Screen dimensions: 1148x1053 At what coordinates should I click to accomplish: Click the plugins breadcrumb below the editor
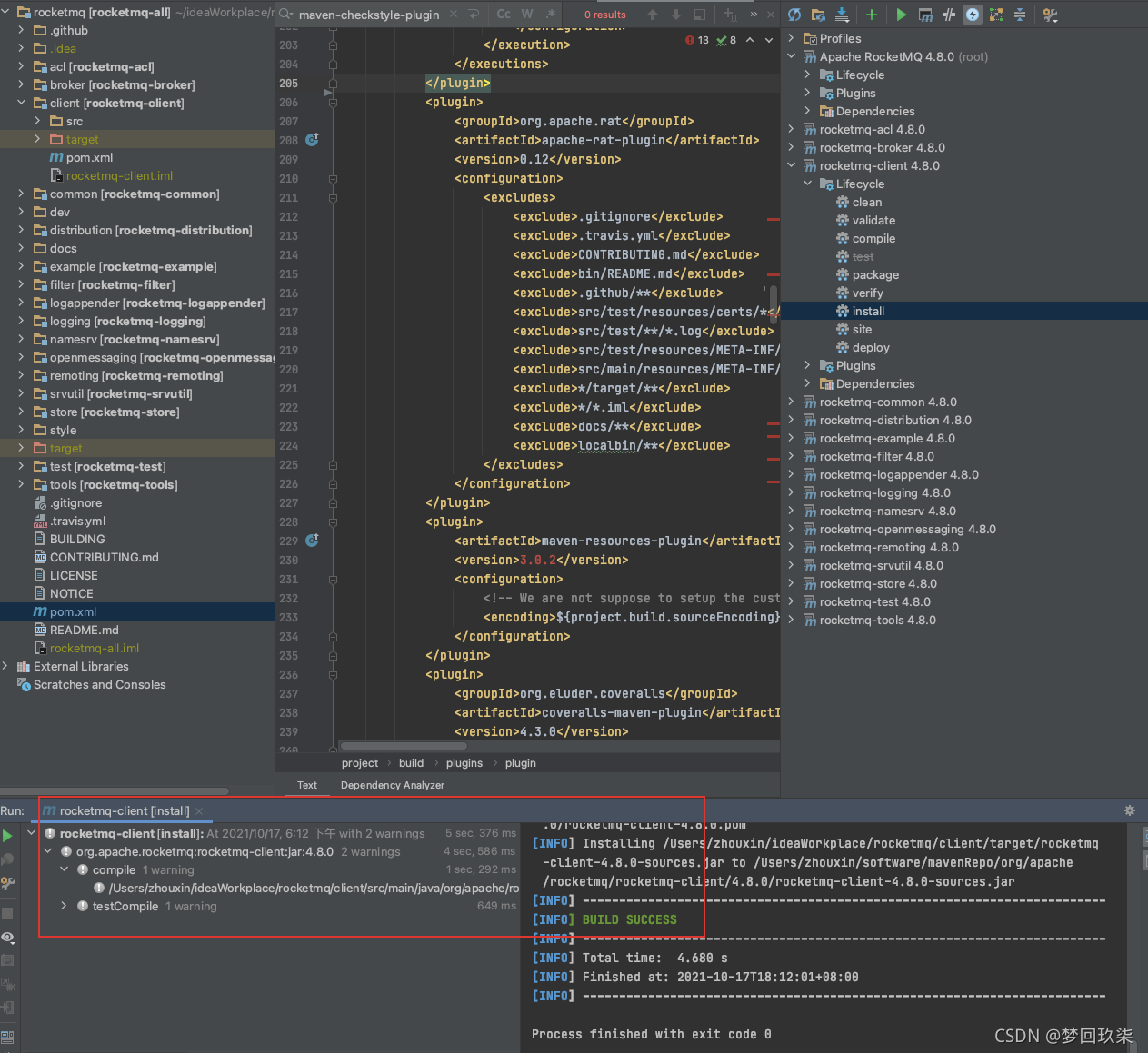point(464,763)
